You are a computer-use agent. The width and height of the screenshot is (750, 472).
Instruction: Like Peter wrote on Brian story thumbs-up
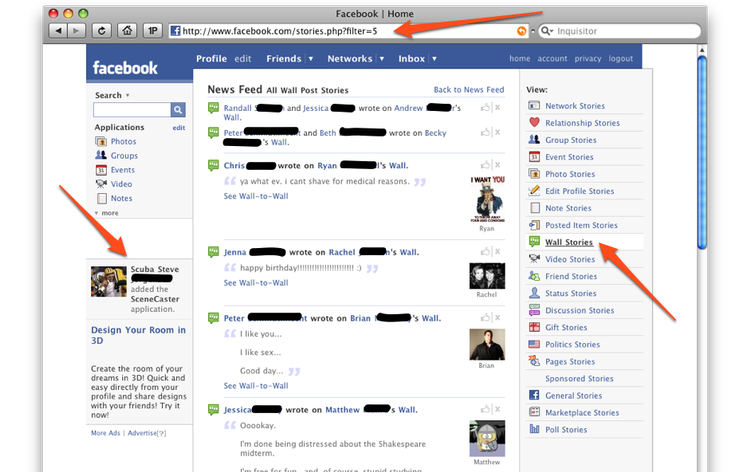click(x=485, y=318)
